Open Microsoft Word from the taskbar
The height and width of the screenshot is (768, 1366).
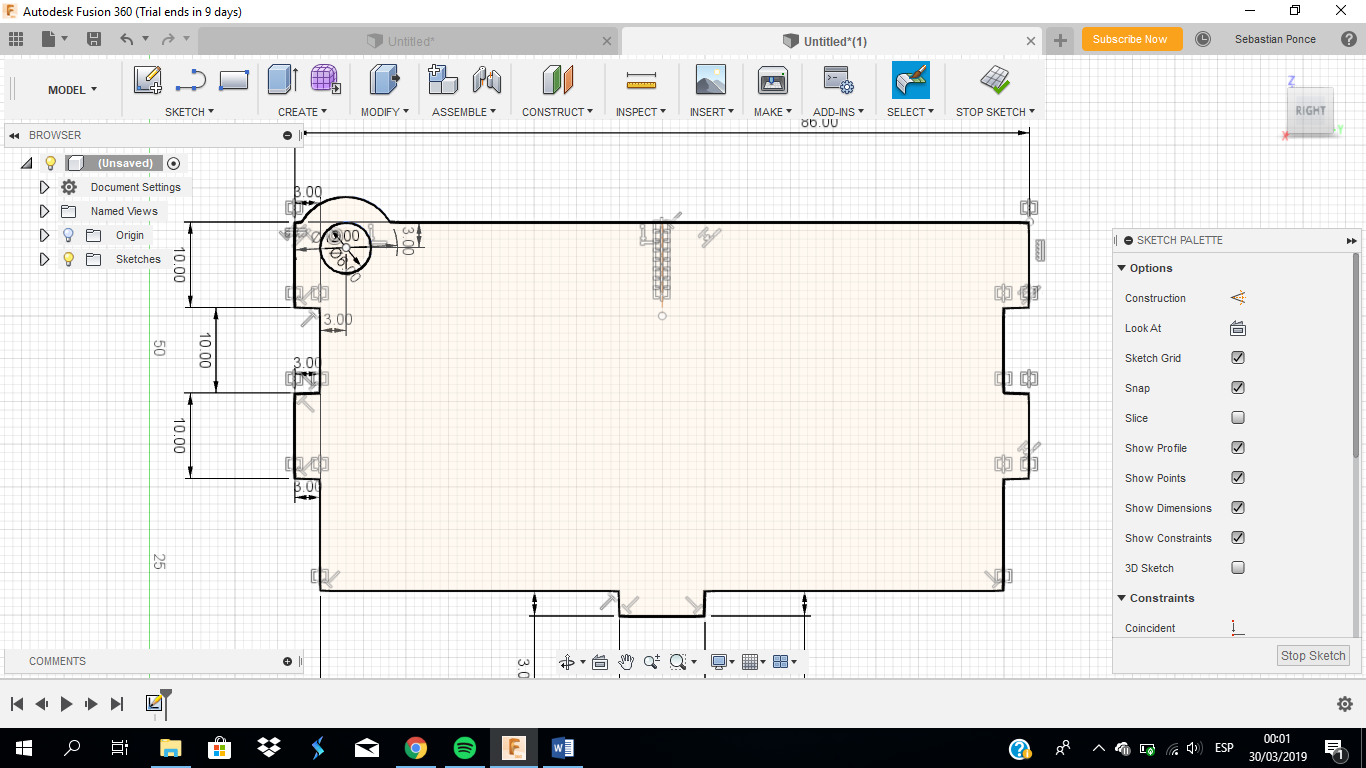(x=562, y=748)
